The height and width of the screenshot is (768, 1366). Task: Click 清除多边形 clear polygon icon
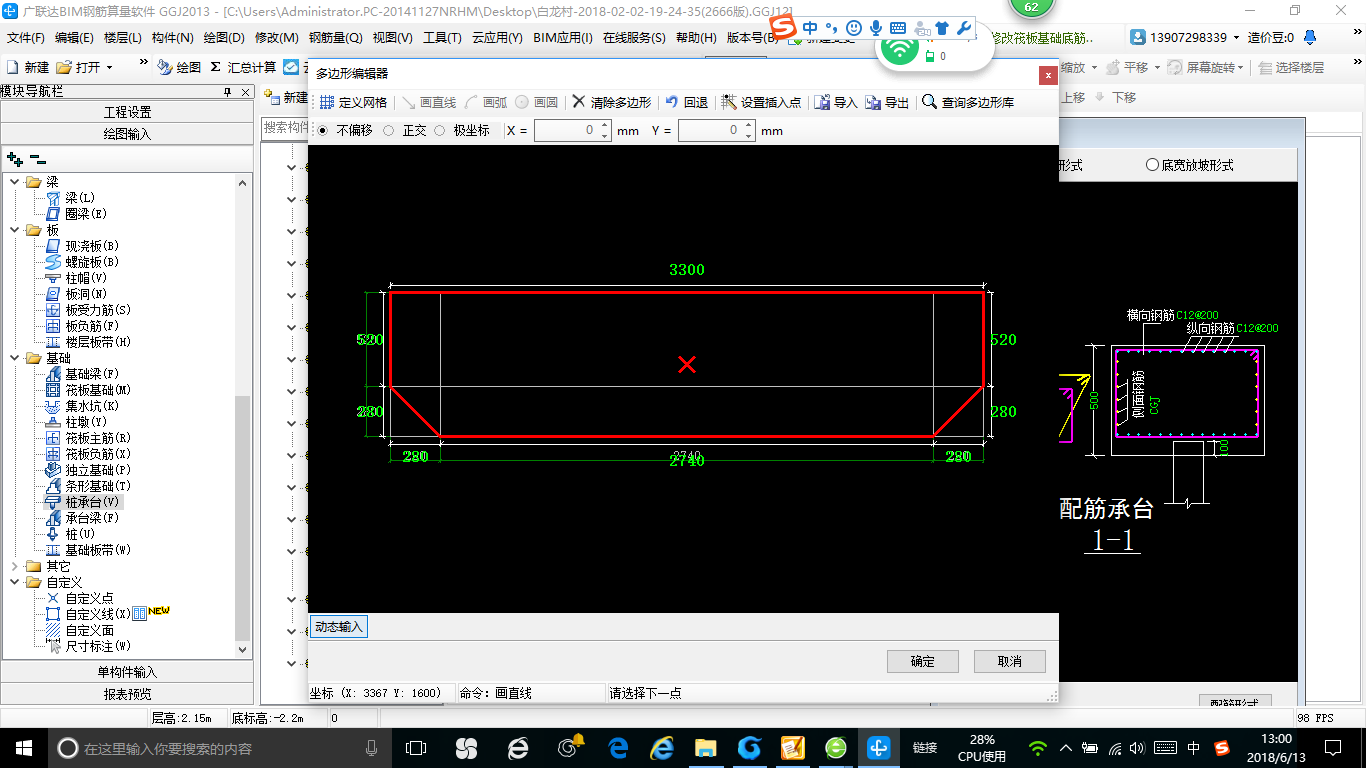click(x=579, y=102)
